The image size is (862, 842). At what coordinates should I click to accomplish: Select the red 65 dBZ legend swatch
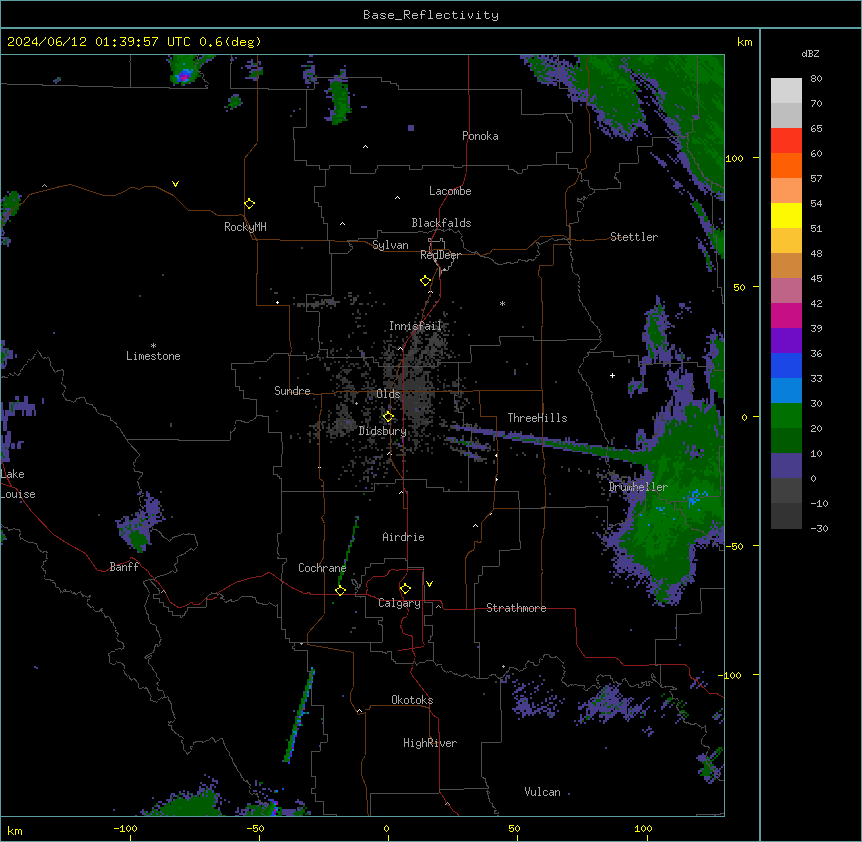click(786, 141)
